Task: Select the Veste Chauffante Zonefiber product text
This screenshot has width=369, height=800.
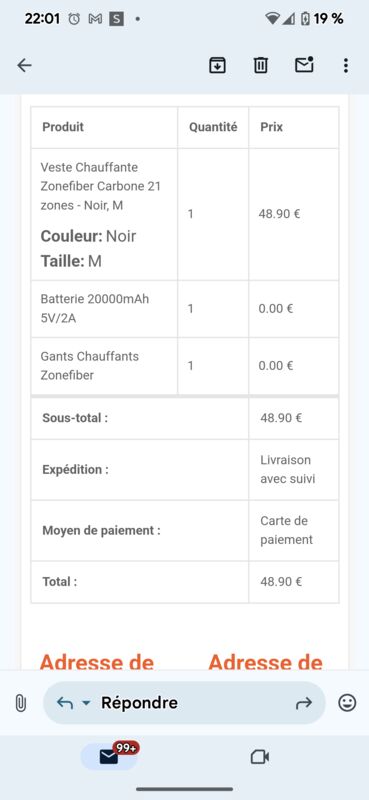Action: [101, 186]
